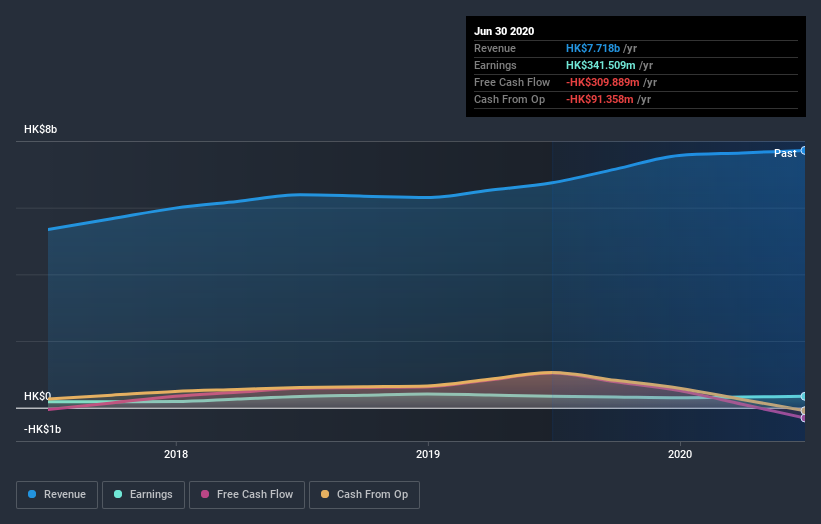This screenshot has width=821, height=524.
Task: Toggle the Cash From Op legend button
Action: click(364, 495)
